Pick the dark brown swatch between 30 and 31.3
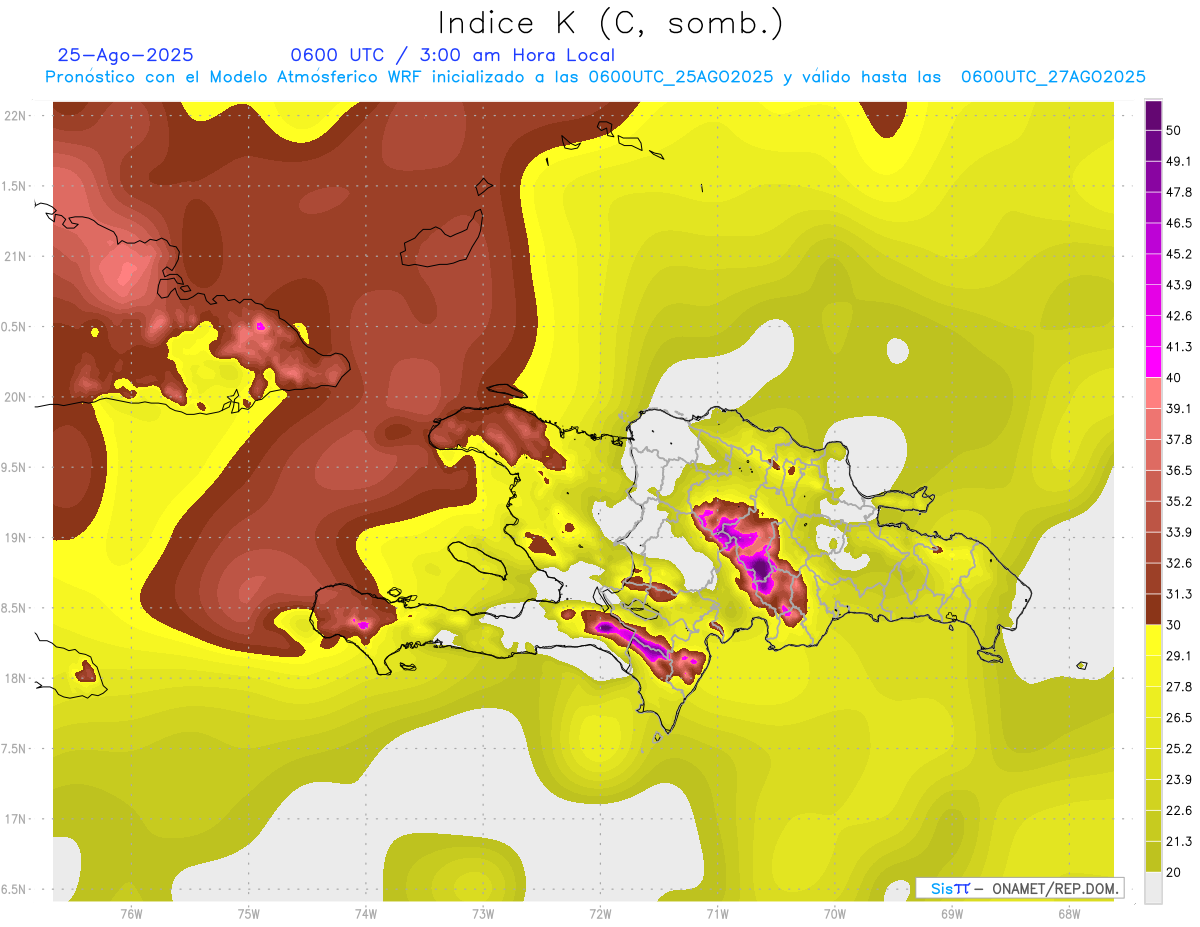Image resolution: width=1200 pixels, height=927 pixels. point(1153,609)
